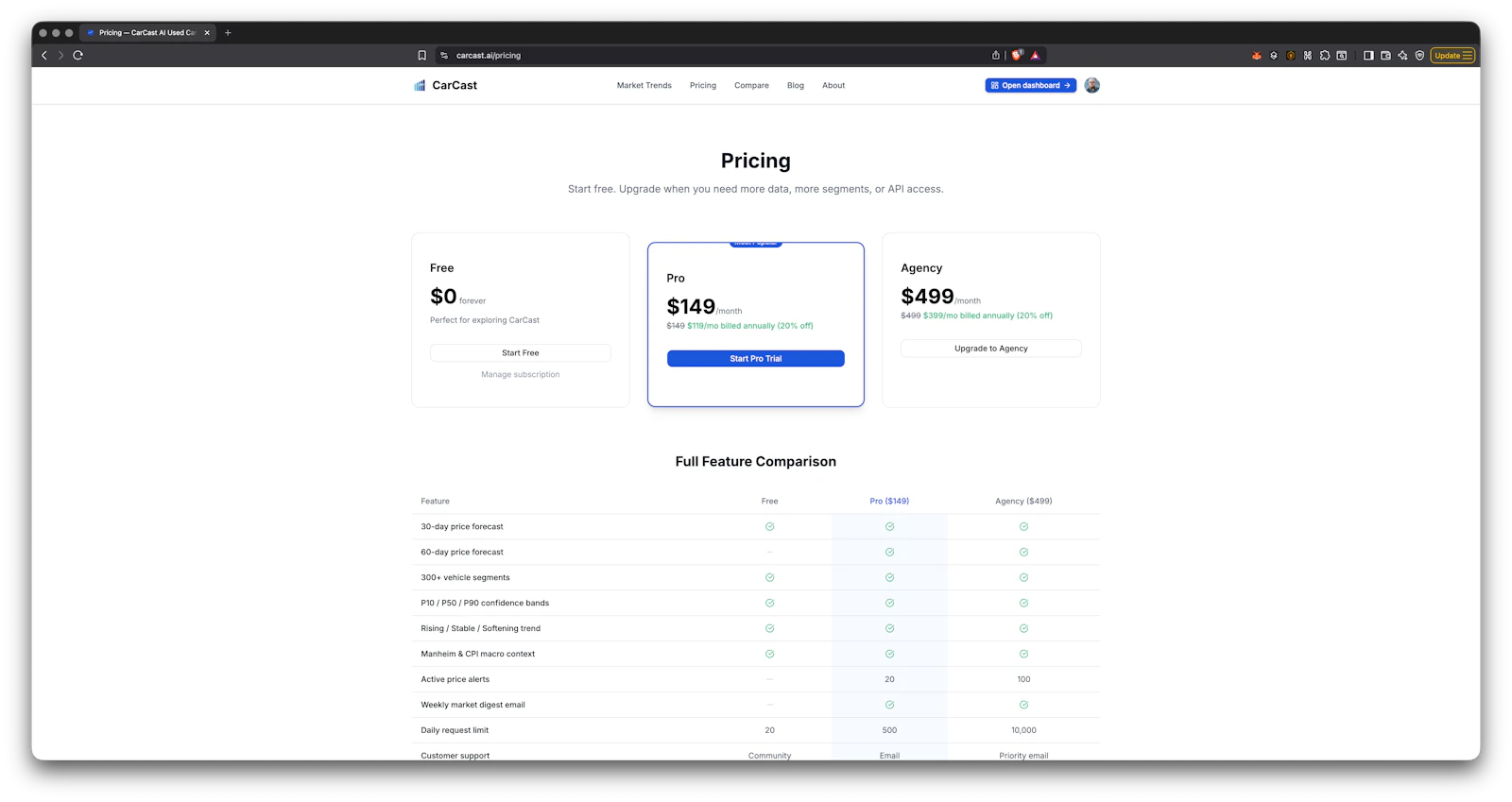Open the command-symbol extension icon
Viewport: 1512px width, 802px height.
pos(1308,56)
